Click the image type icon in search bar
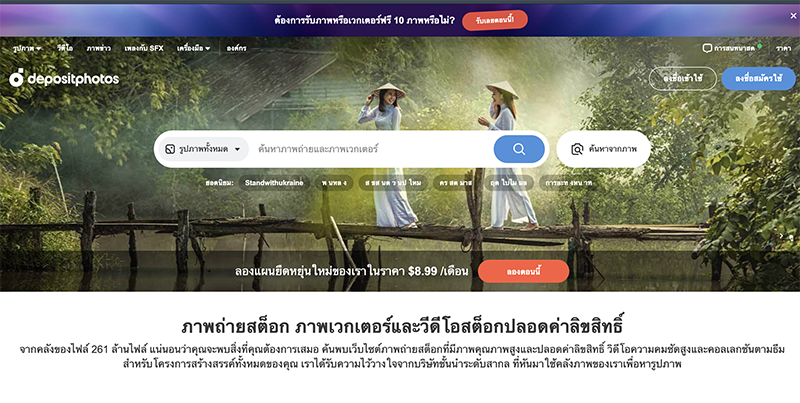The width and height of the screenshot is (800, 403). point(170,149)
